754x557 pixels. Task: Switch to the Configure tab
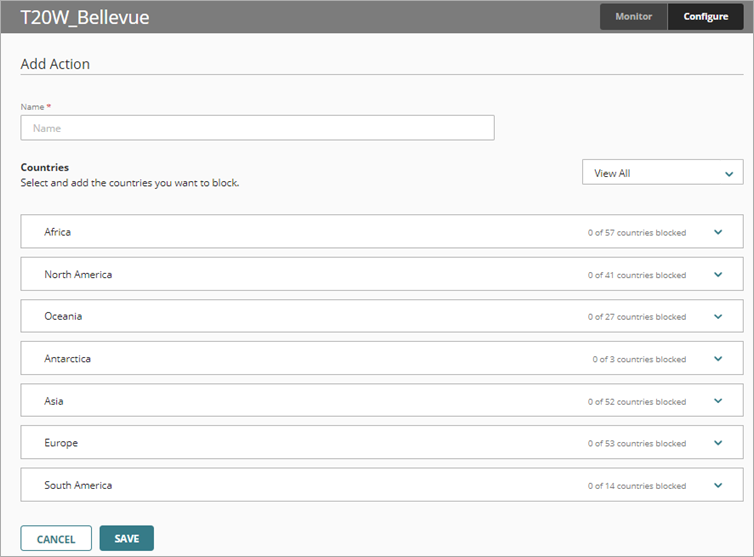click(705, 16)
